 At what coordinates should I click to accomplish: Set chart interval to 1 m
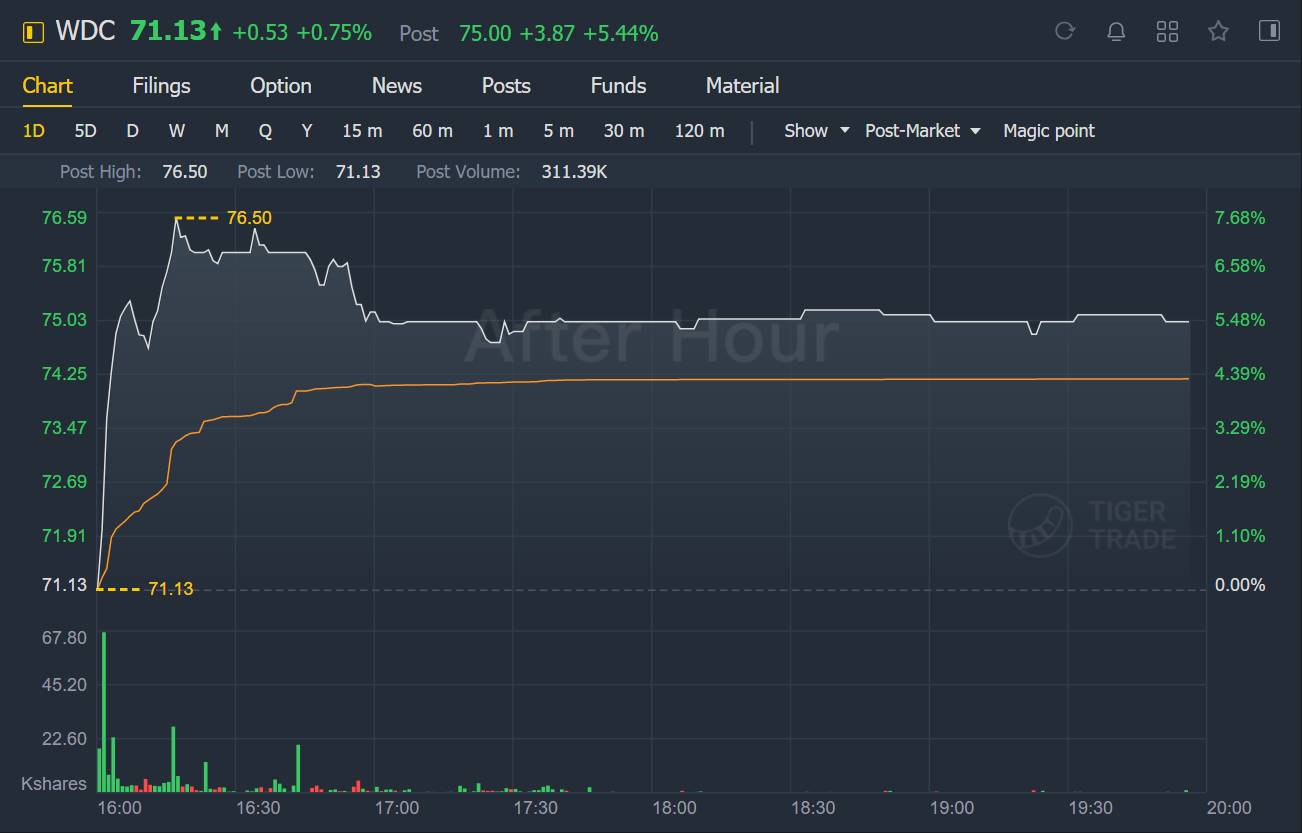pyautogui.click(x=498, y=131)
